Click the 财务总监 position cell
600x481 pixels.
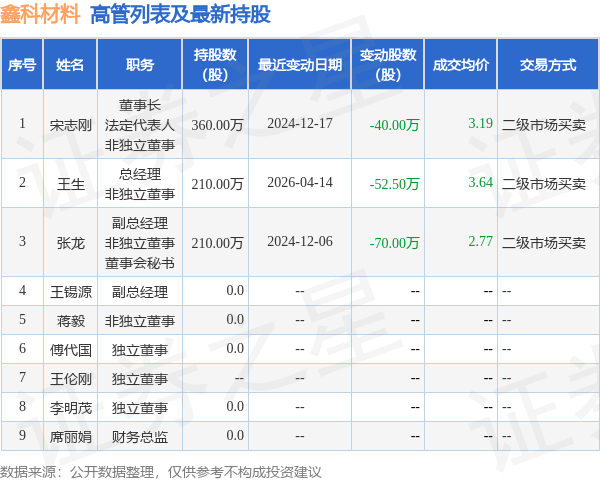[140, 437]
